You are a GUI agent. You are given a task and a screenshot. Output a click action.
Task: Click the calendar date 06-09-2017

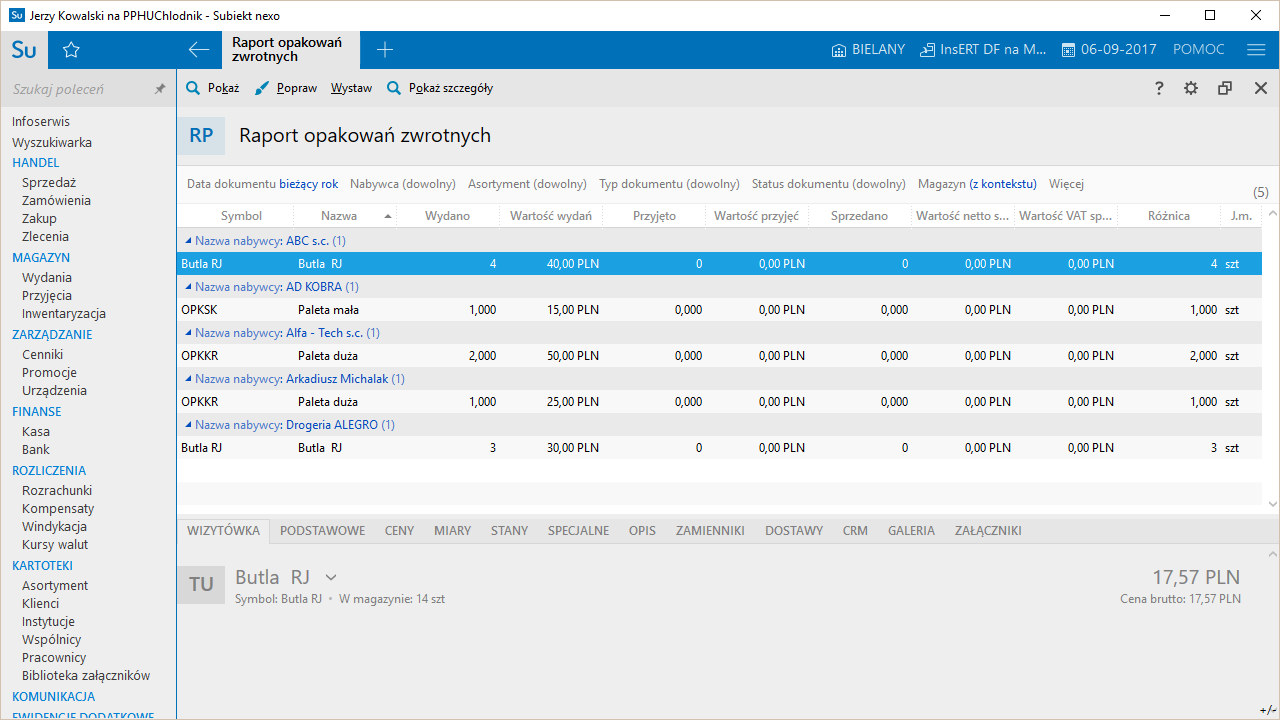[1108, 50]
